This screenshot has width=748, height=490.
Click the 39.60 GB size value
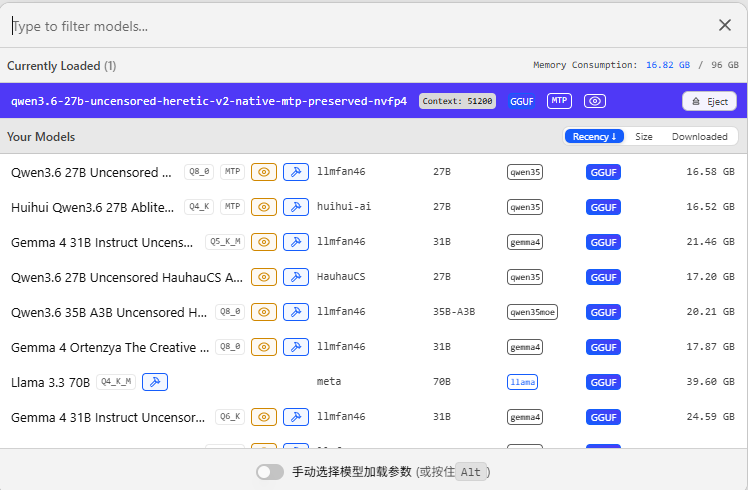click(x=710, y=381)
